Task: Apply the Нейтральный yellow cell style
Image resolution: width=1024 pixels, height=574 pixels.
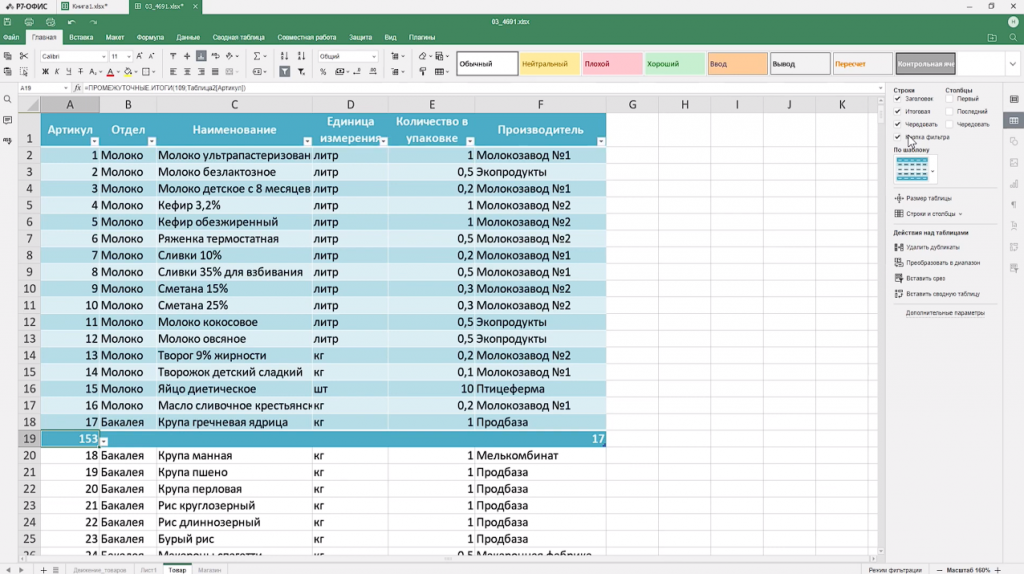Action: pos(549,64)
